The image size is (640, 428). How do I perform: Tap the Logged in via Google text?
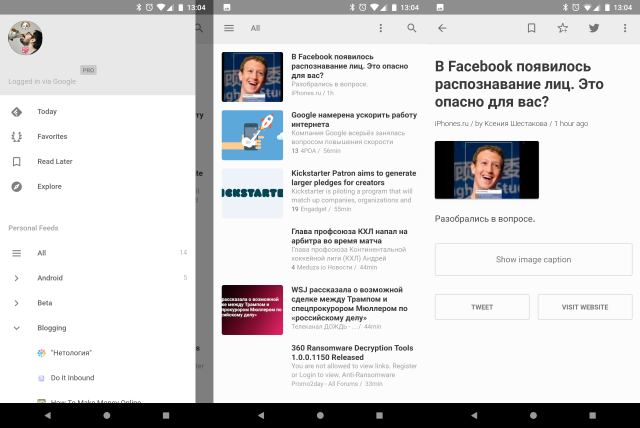(x=42, y=81)
